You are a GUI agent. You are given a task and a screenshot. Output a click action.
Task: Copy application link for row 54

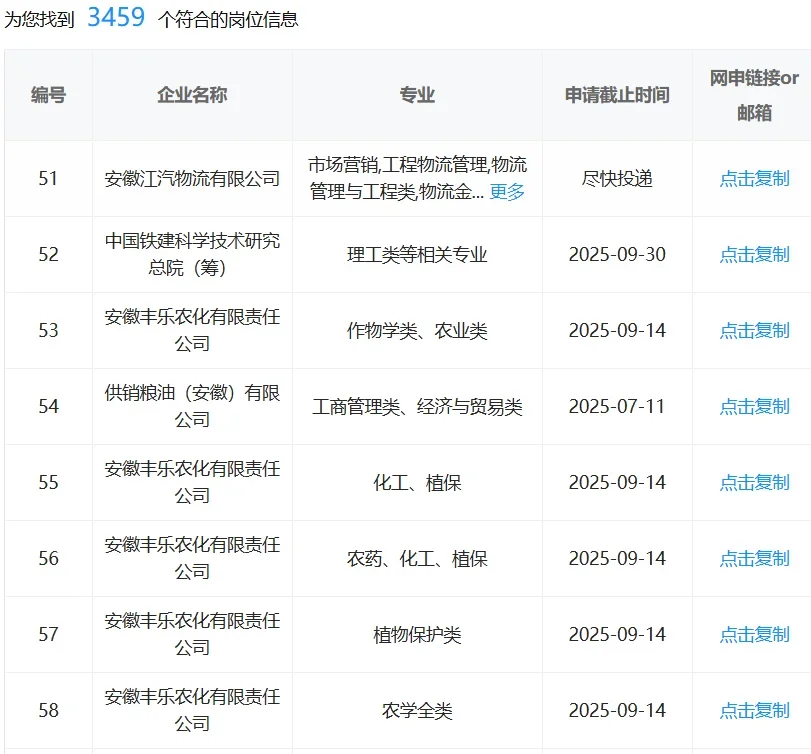pyautogui.click(x=754, y=406)
